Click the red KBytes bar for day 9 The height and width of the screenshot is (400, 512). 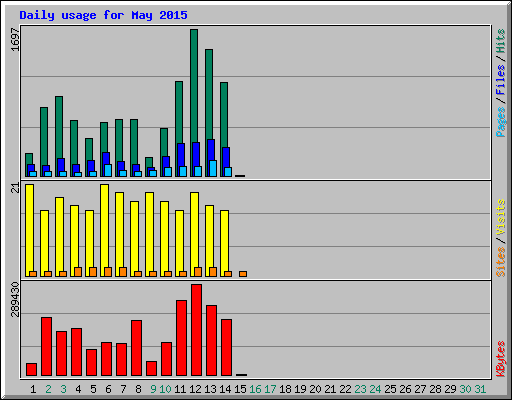(152, 369)
